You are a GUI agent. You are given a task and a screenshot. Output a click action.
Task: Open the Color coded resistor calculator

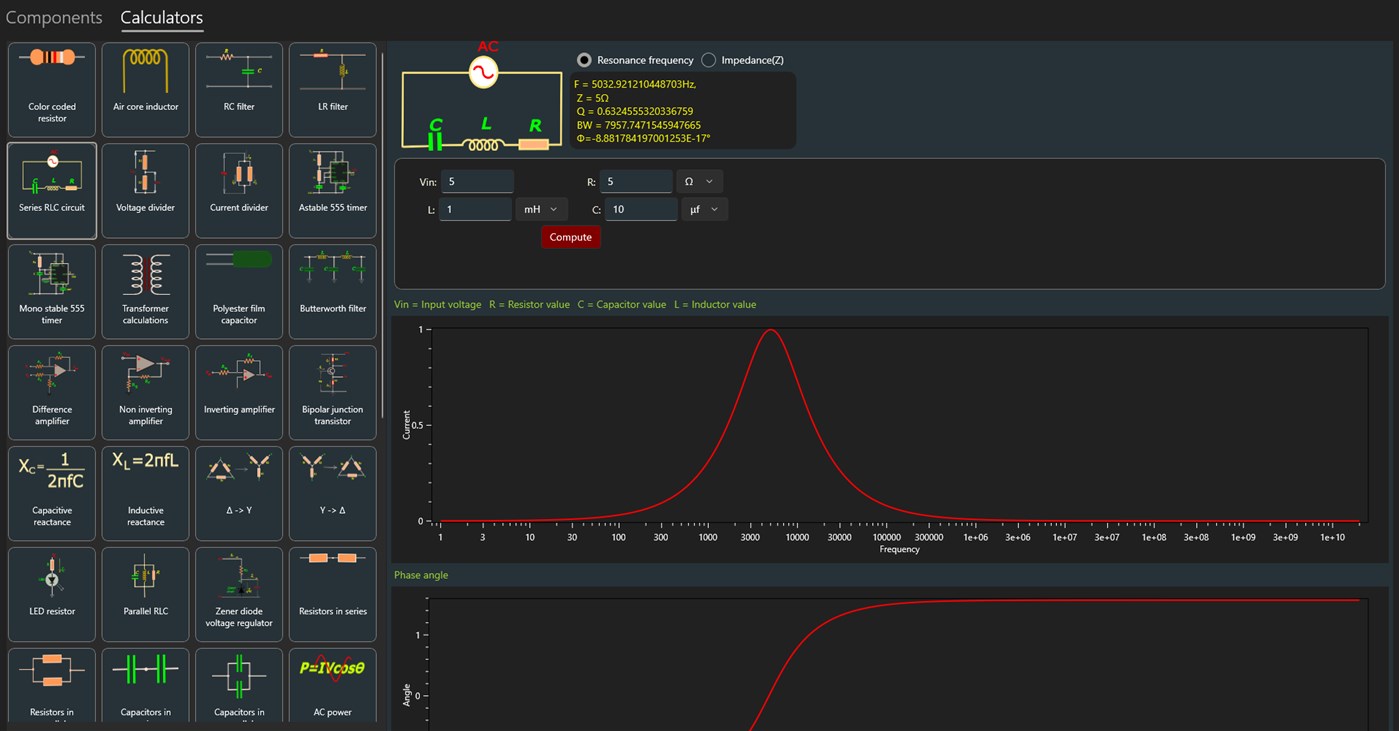52,90
